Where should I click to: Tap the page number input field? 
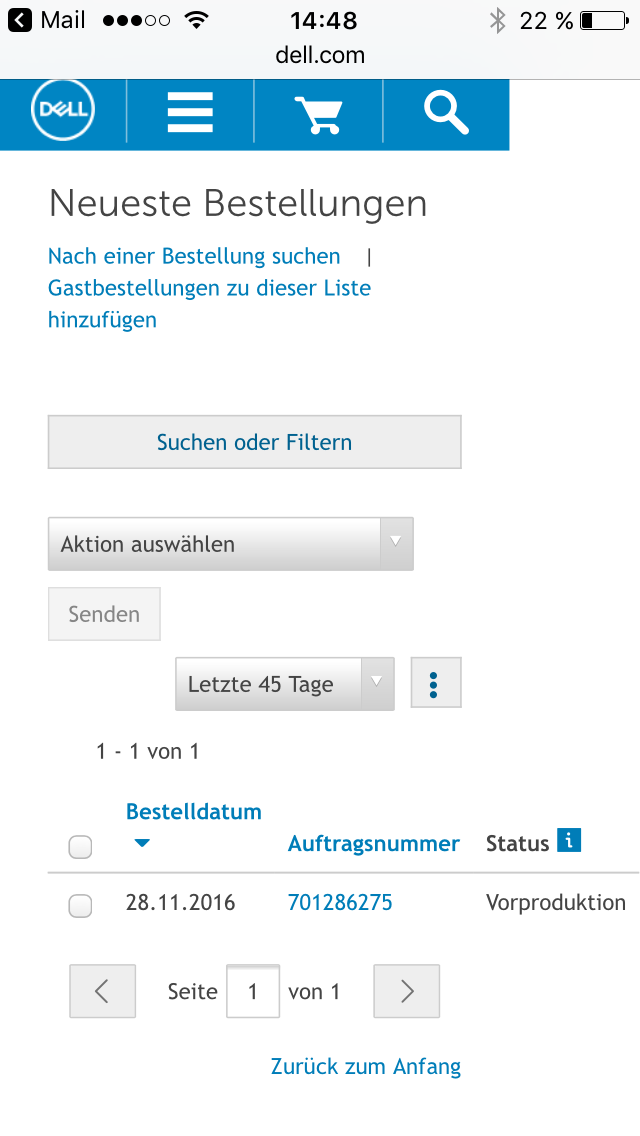[x=252, y=991]
